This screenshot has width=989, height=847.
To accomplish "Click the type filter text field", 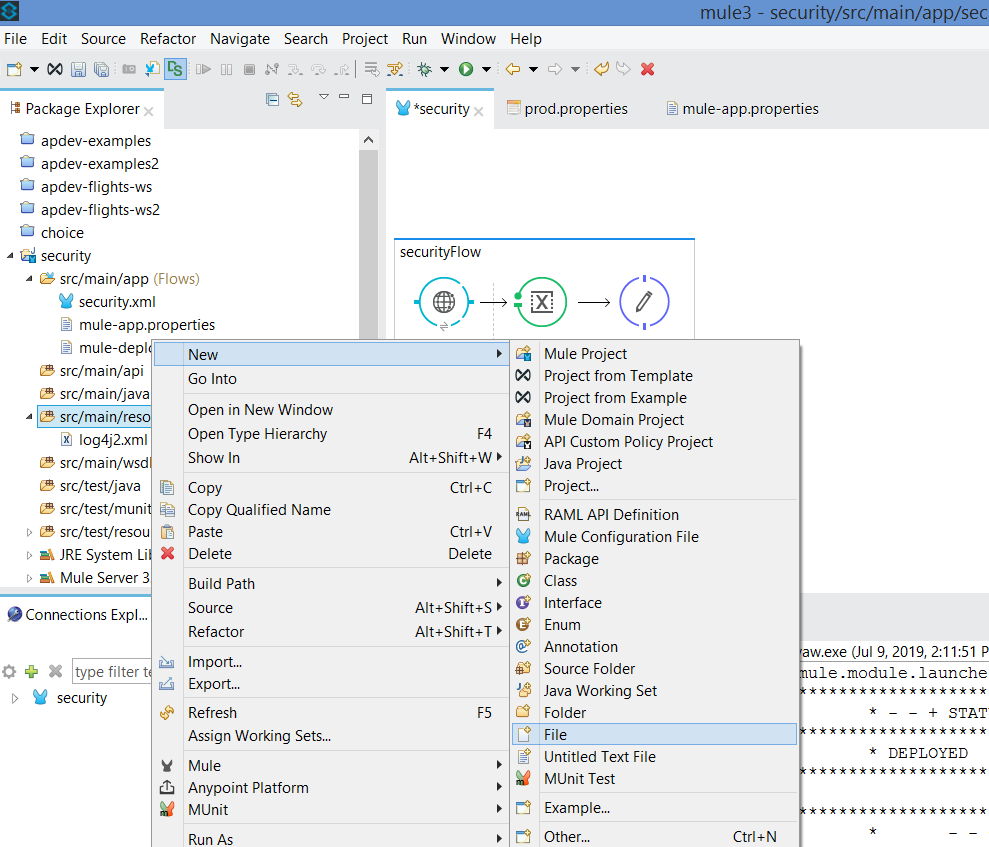I will tap(112, 672).
